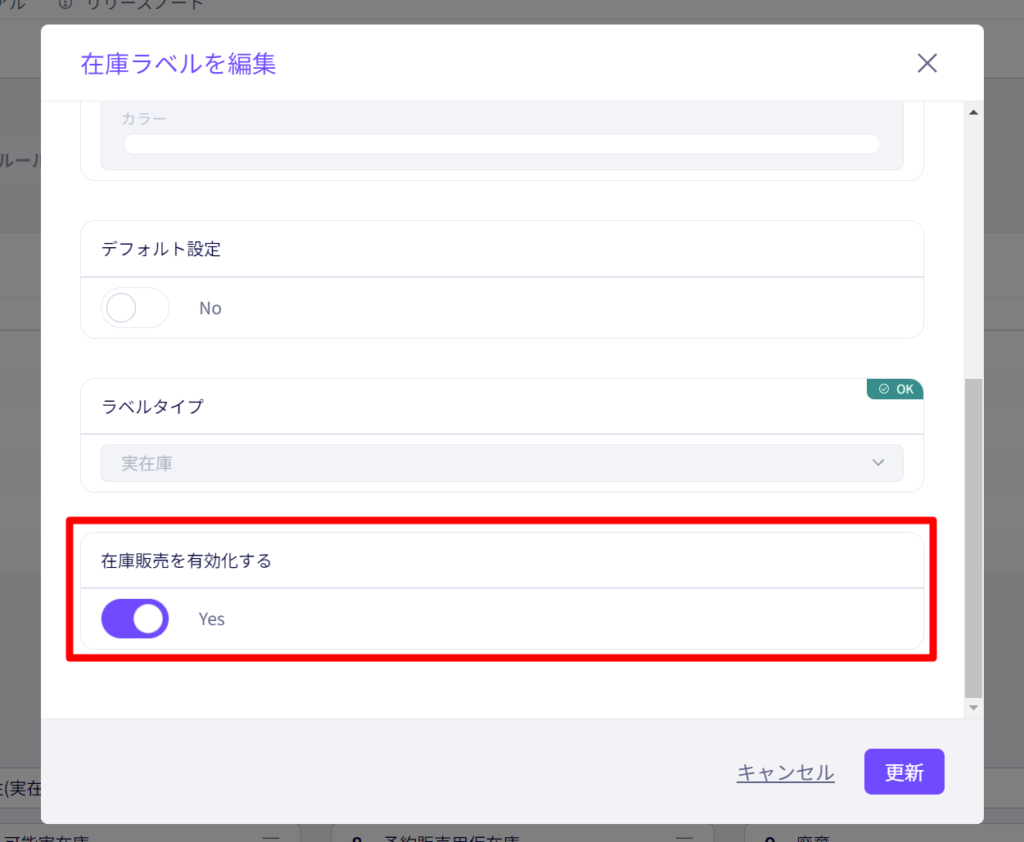Viewport: 1024px width, 842px height.
Task: Click the green OK badge
Action: pyautogui.click(x=895, y=389)
